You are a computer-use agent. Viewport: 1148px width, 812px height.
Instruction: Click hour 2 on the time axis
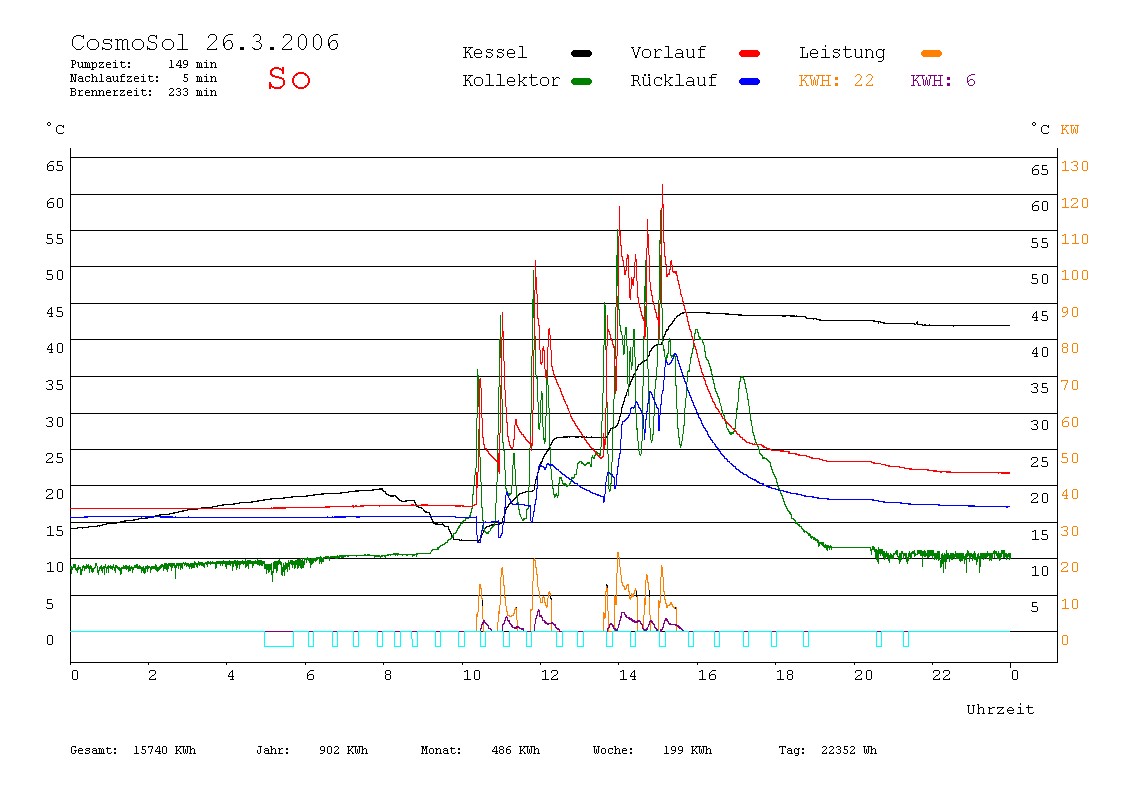coord(152,675)
